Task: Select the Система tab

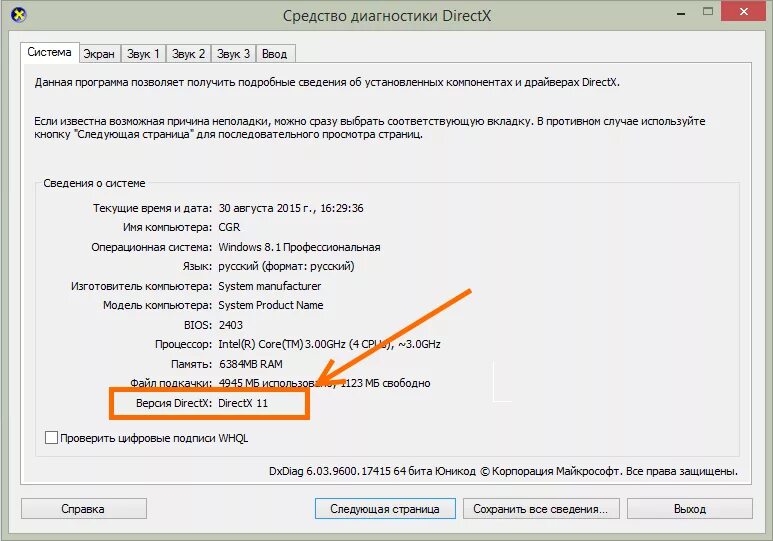Action: [49, 52]
